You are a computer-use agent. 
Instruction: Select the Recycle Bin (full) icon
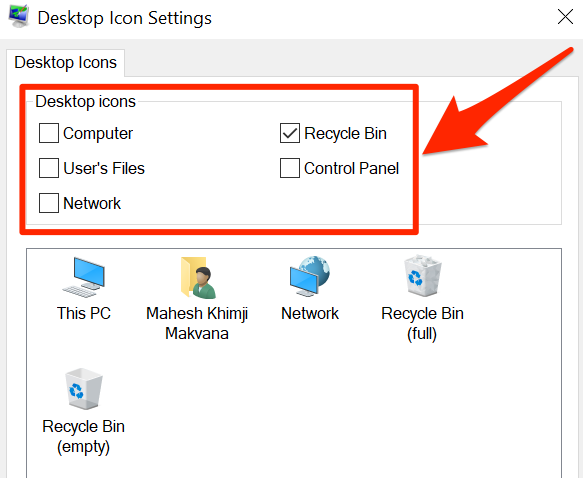(423, 275)
